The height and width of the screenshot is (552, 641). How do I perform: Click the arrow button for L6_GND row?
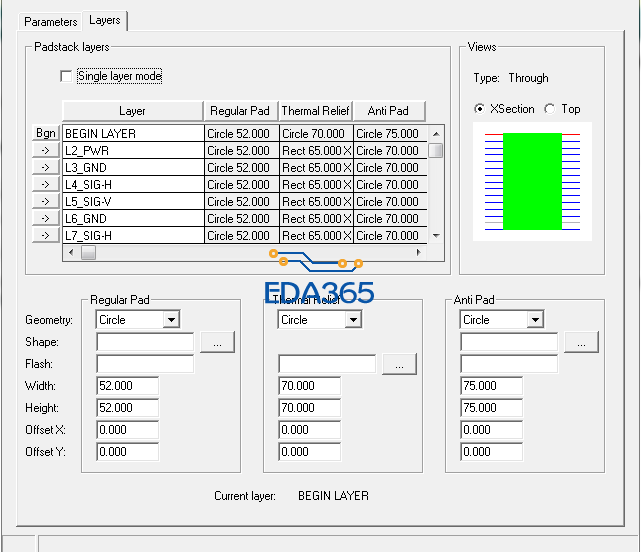coord(46,218)
